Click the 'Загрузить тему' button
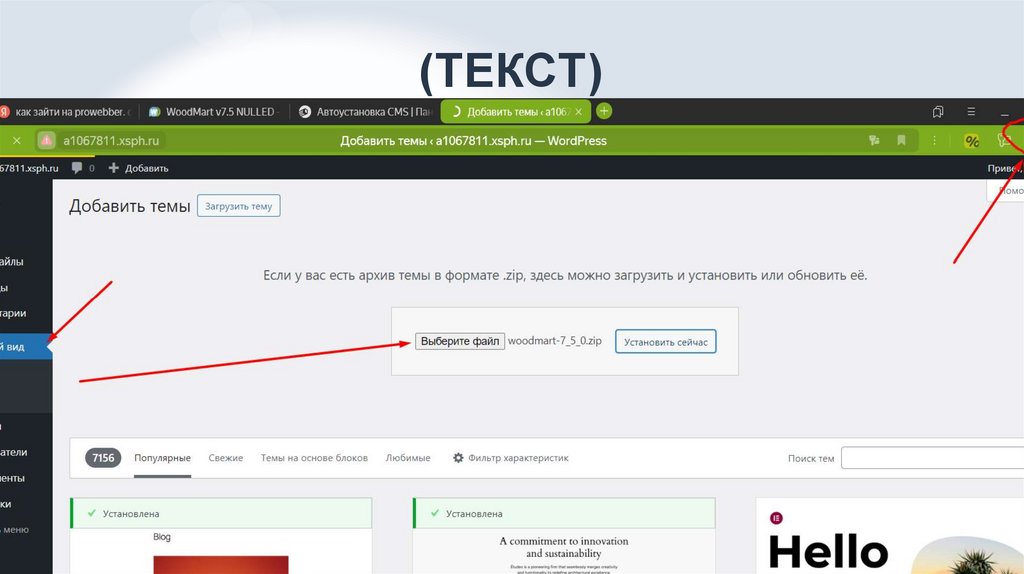The image size is (1024, 574). coord(238,206)
